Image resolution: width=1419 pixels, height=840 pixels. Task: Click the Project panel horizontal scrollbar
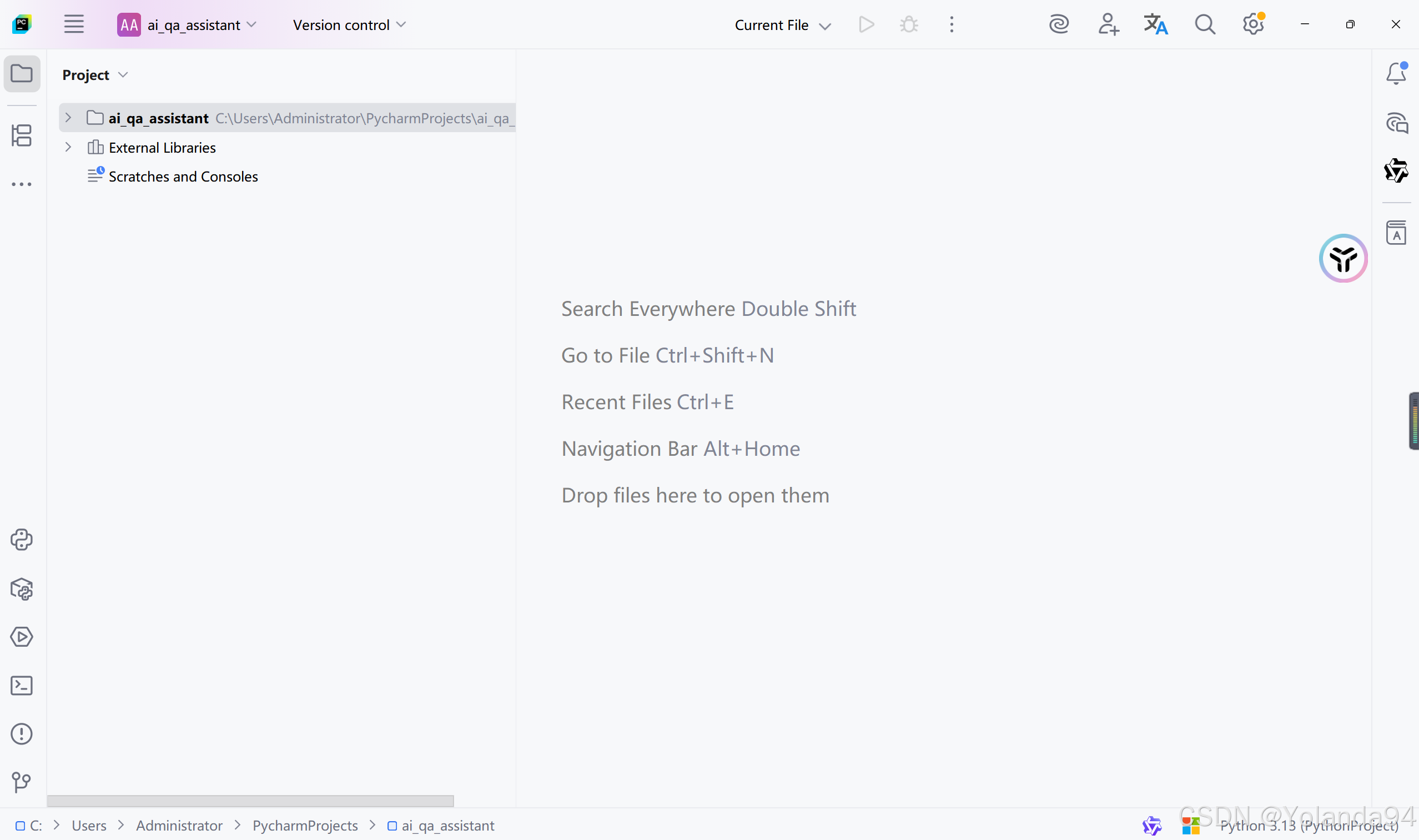coord(250,801)
